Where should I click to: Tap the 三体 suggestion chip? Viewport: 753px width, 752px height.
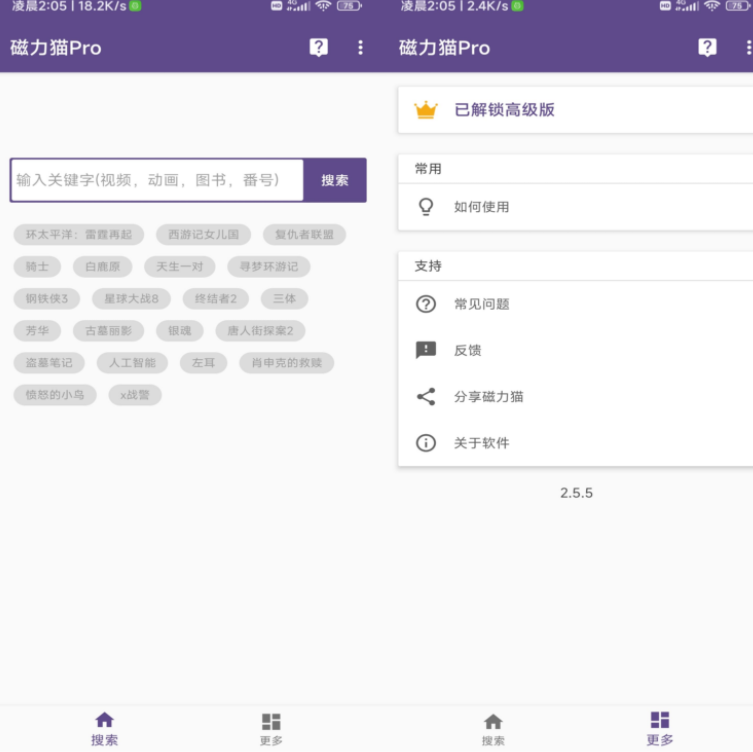(284, 299)
